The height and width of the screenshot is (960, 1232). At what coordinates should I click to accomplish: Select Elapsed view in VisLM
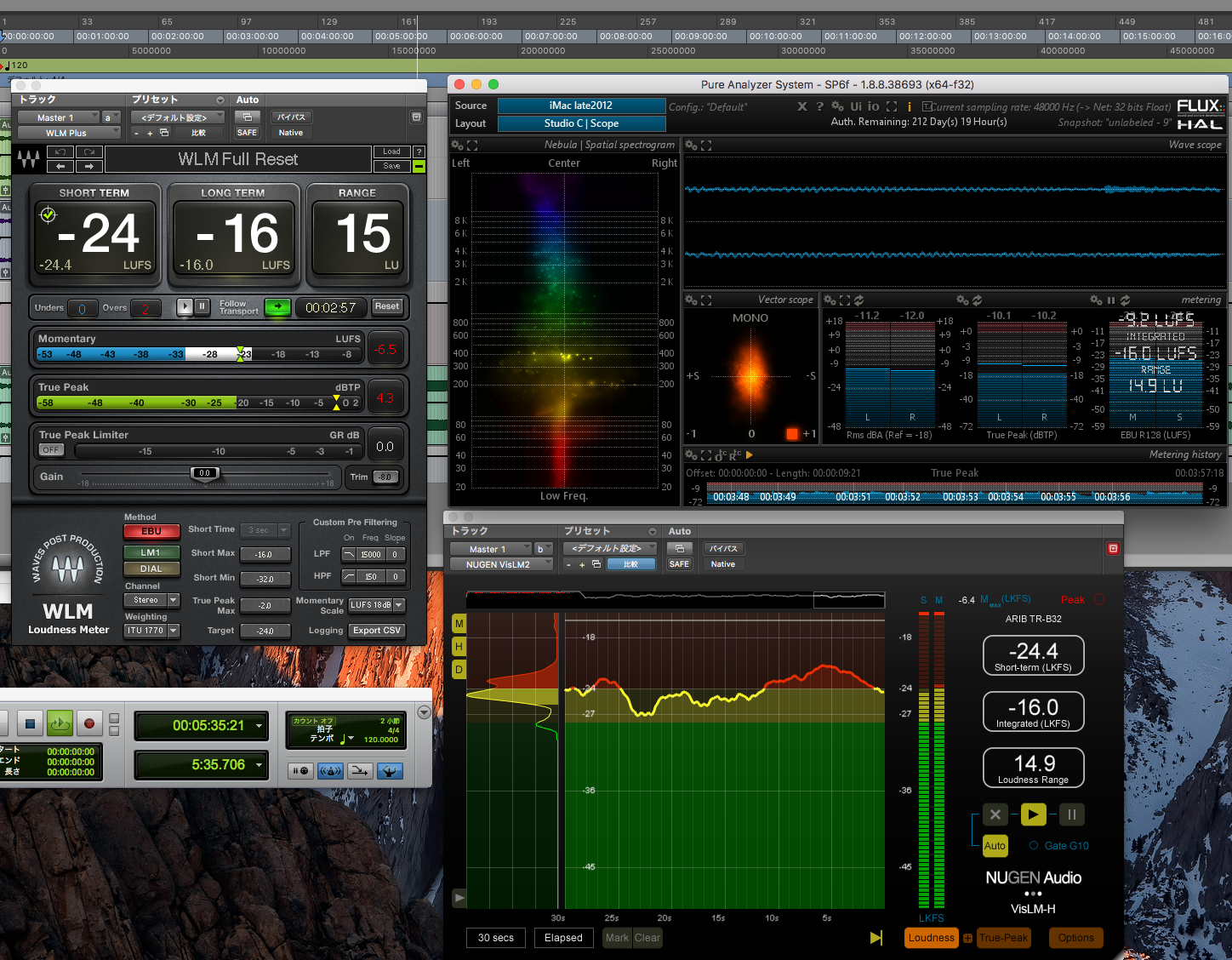(x=563, y=938)
